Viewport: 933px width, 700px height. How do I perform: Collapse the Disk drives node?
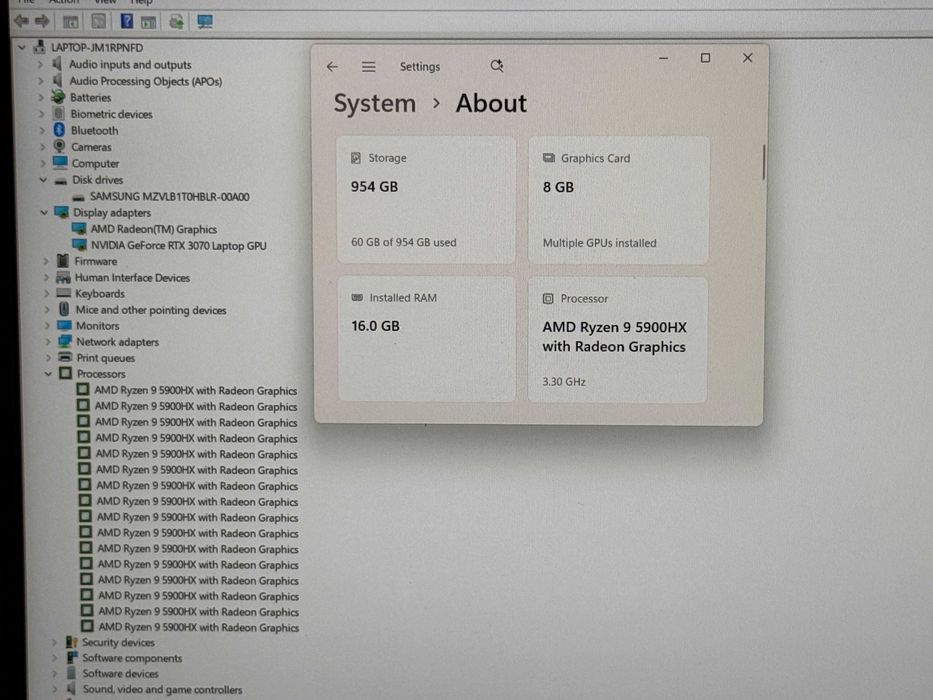point(43,179)
